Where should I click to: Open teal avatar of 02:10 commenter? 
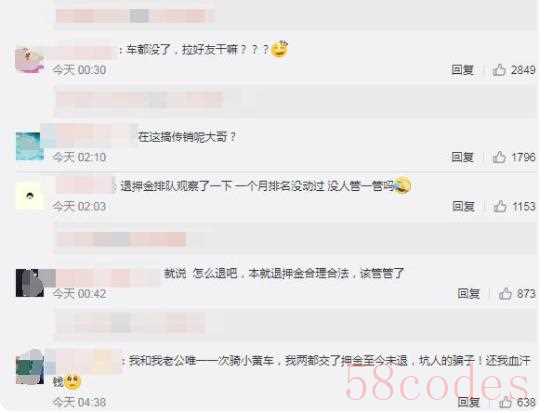point(30,146)
